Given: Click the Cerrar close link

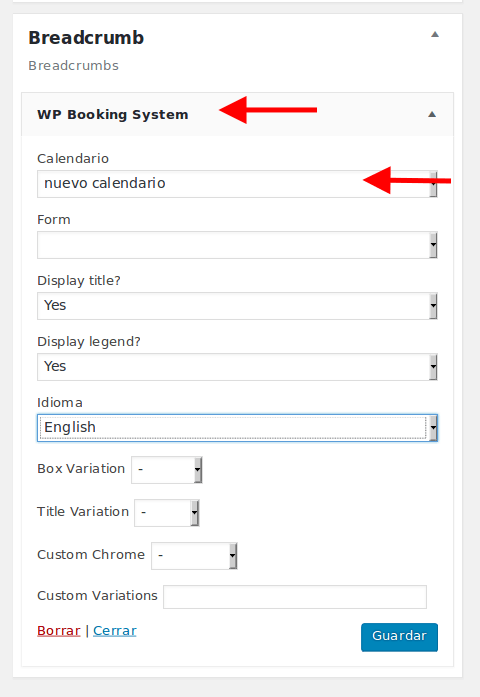Looking at the screenshot, I should 115,631.
